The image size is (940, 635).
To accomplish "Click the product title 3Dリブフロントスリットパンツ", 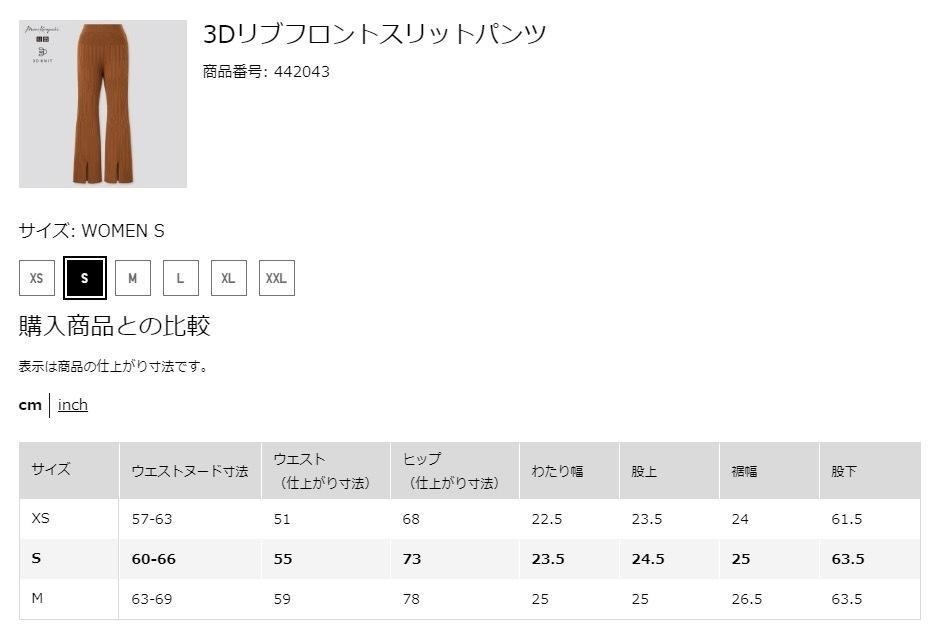I will tap(375, 34).
